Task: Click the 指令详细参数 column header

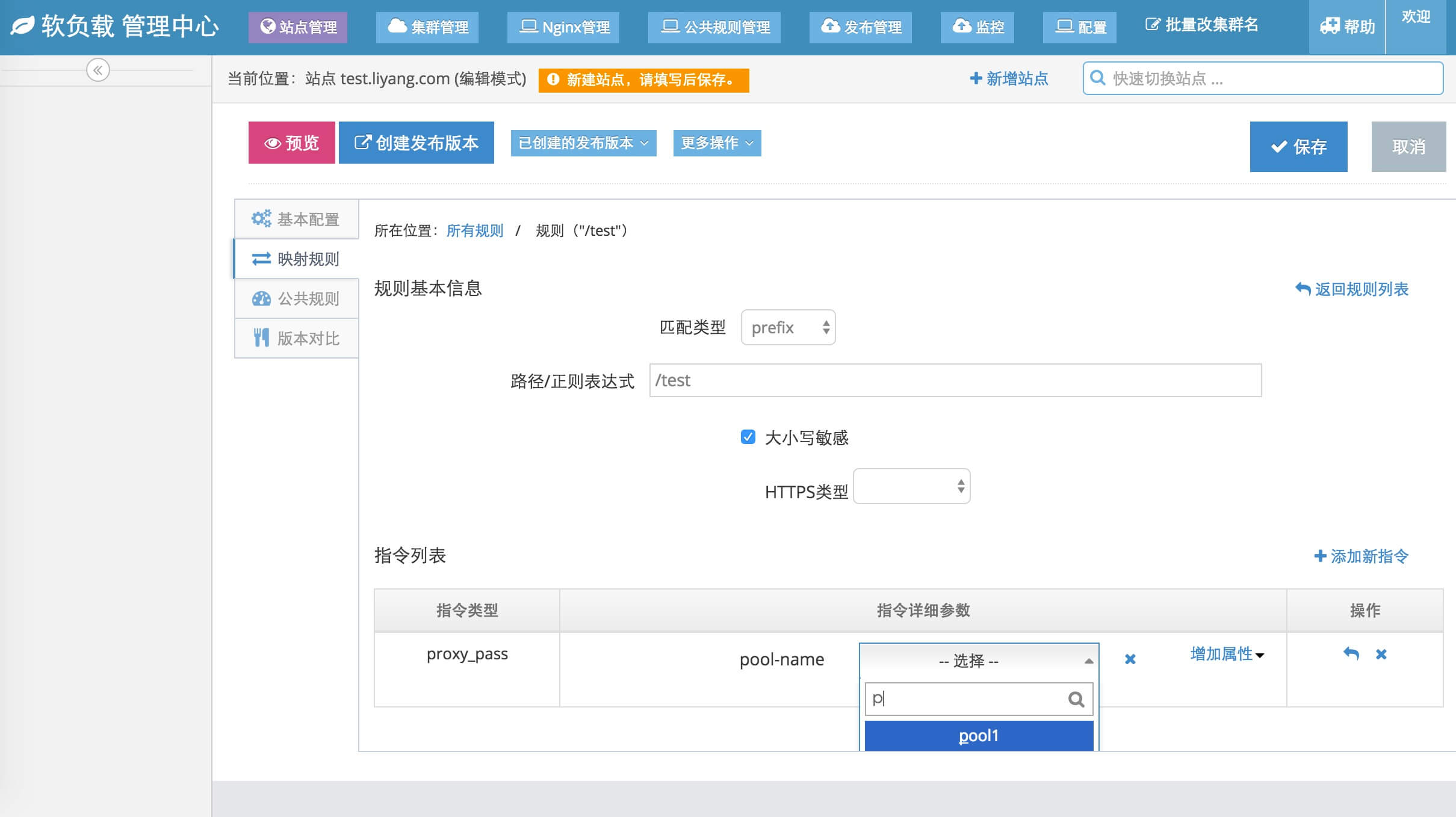Action: 923,611
